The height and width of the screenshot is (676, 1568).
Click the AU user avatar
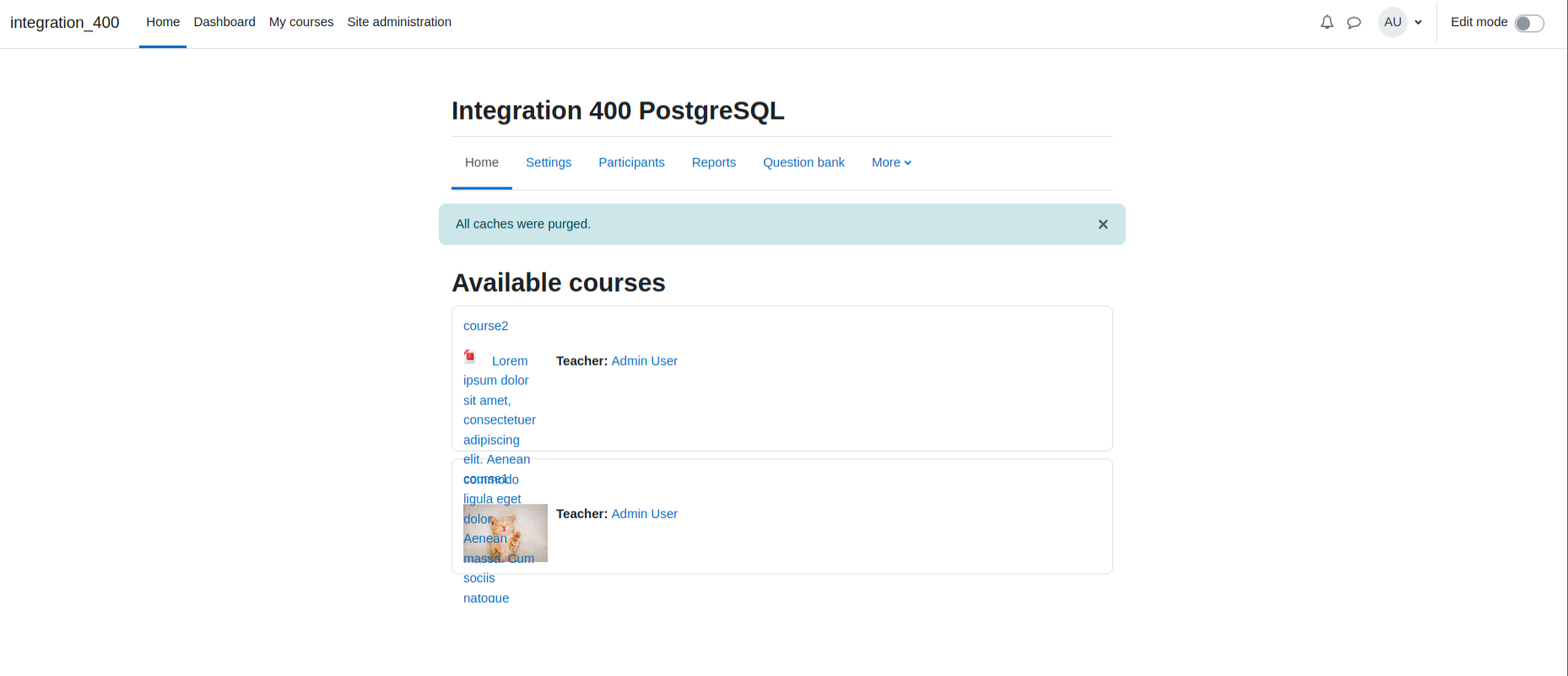pyautogui.click(x=1392, y=22)
